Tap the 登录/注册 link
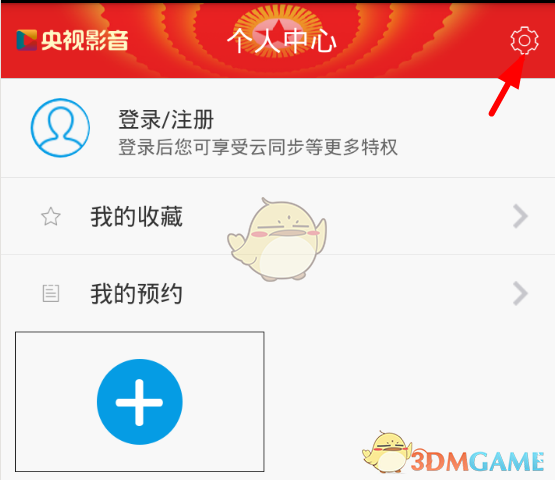 [x=166, y=120]
